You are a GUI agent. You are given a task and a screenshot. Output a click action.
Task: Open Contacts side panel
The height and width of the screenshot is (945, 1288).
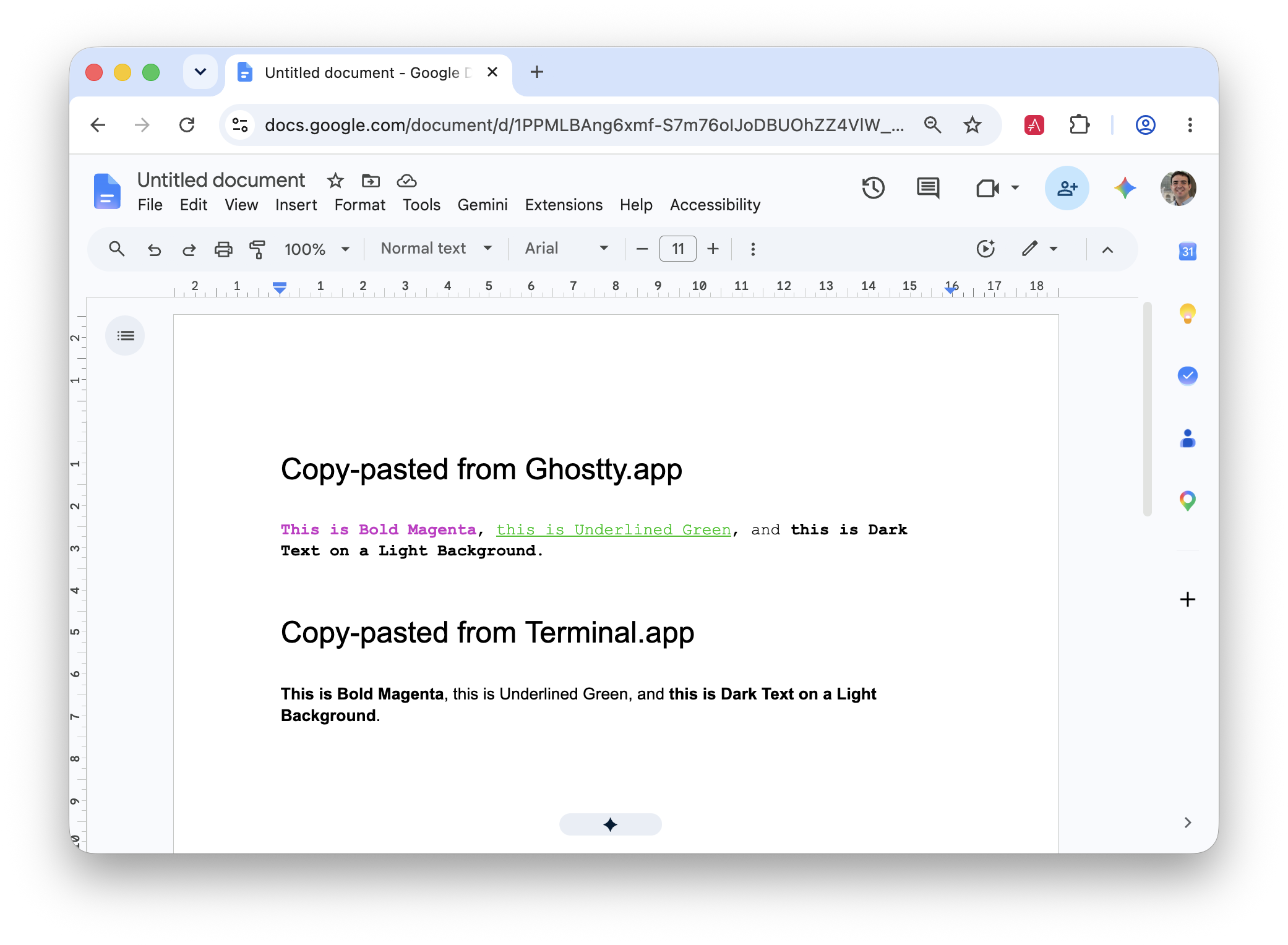[x=1187, y=438]
